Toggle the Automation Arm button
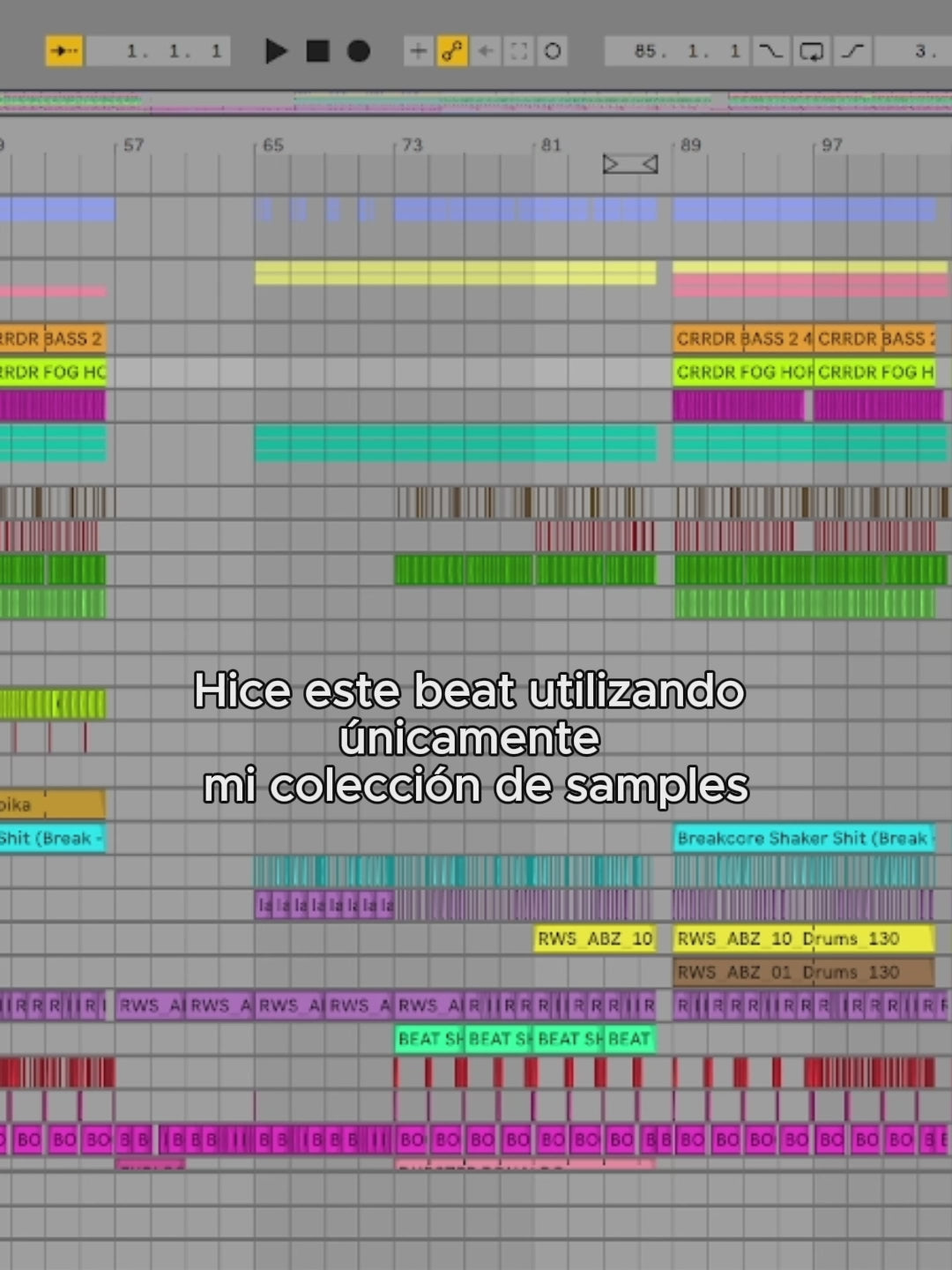 pyautogui.click(x=452, y=51)
